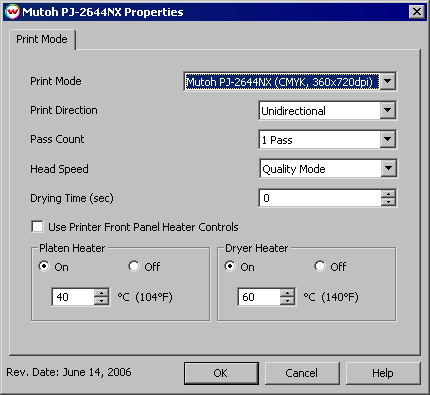Screen dimensions: 430x395
Task: Click the Platen Heater temperature field
Action: tap(73, 297)
